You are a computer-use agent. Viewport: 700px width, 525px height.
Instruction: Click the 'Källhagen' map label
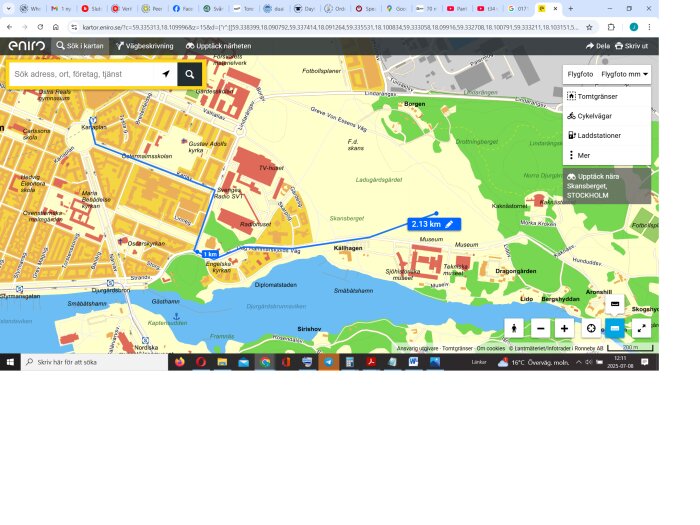tap(348, 248)
